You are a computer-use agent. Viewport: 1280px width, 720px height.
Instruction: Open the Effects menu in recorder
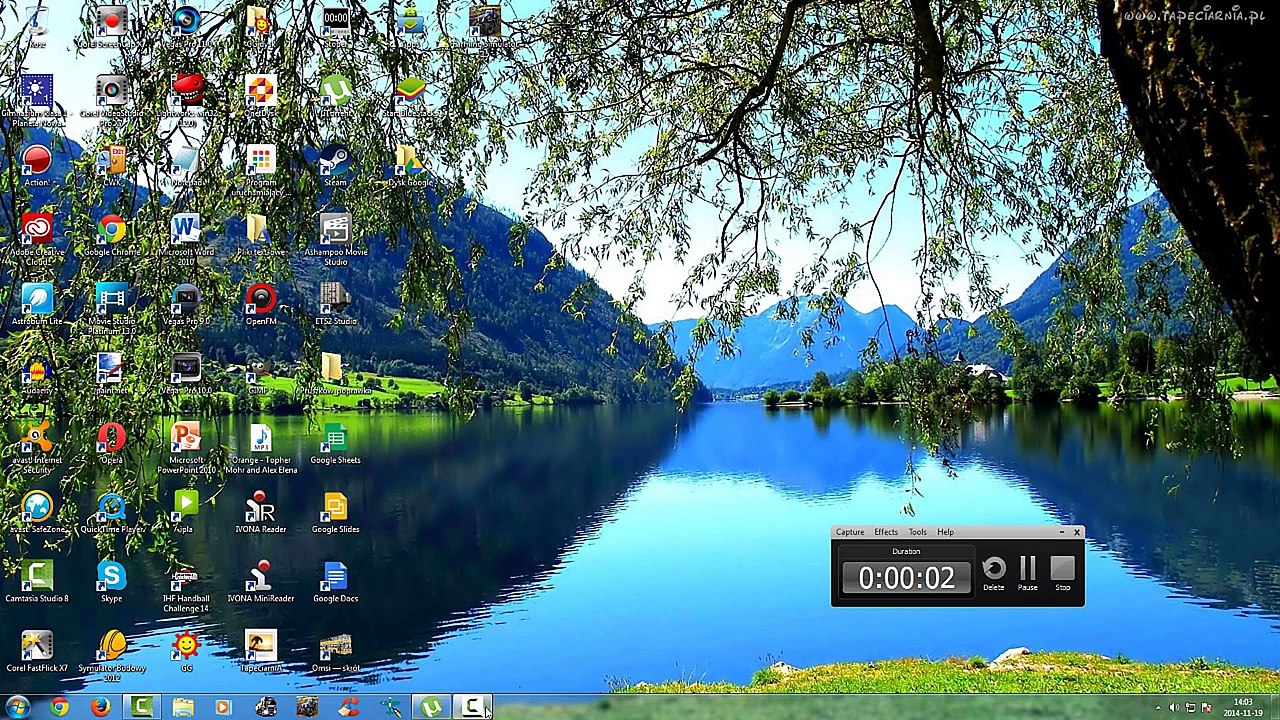point(885,532)
